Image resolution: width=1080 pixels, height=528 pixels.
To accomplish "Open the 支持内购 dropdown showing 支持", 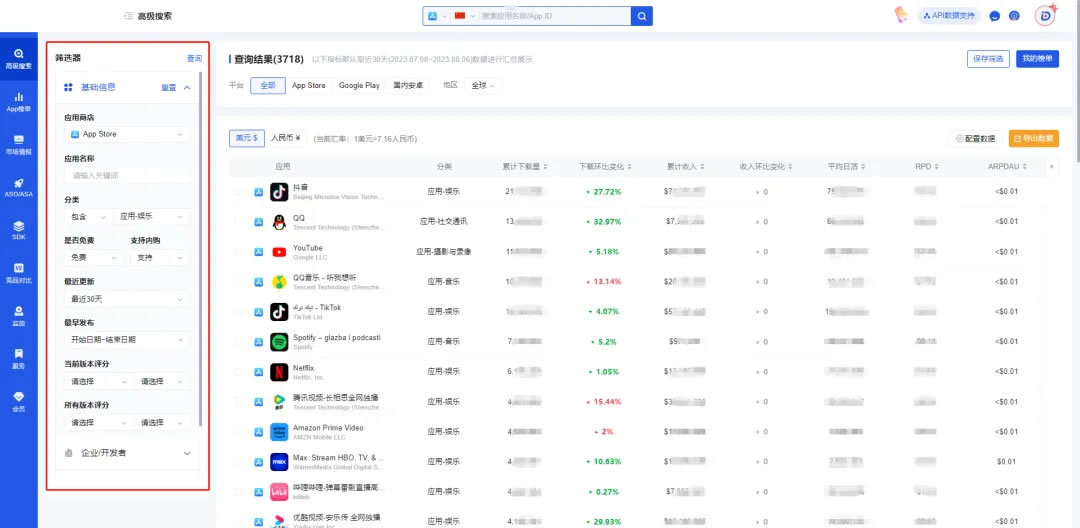I will click(160, 257).
